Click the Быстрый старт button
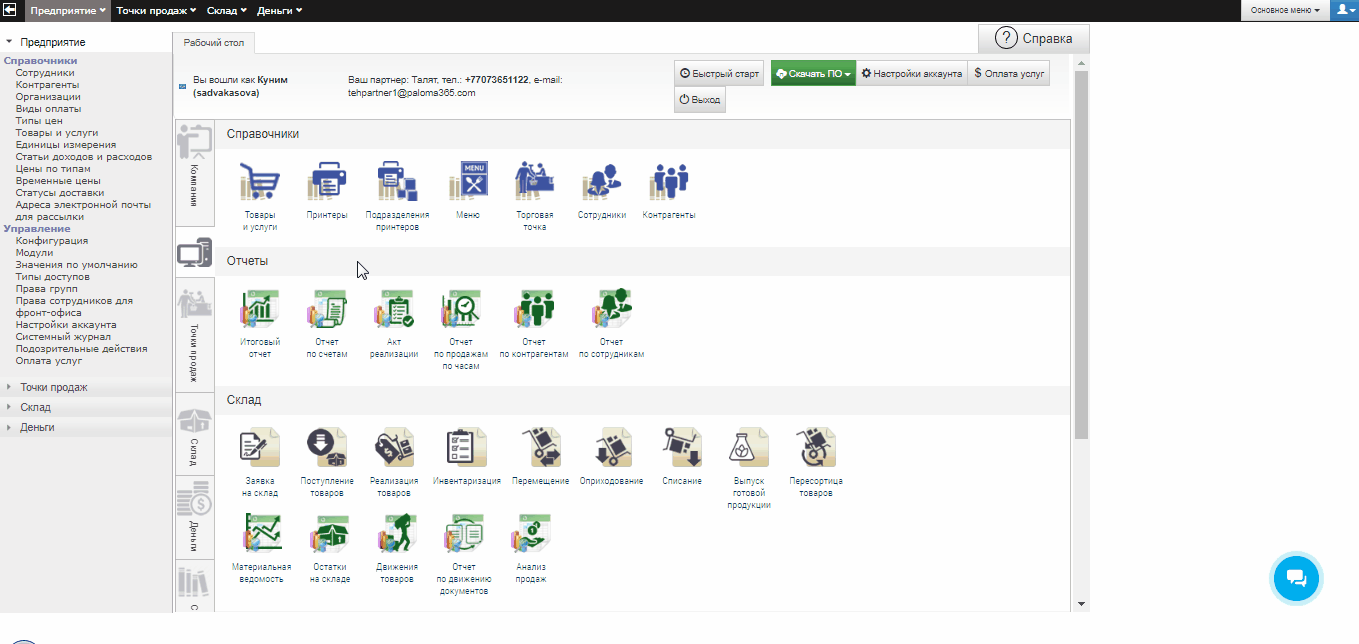 719,74
